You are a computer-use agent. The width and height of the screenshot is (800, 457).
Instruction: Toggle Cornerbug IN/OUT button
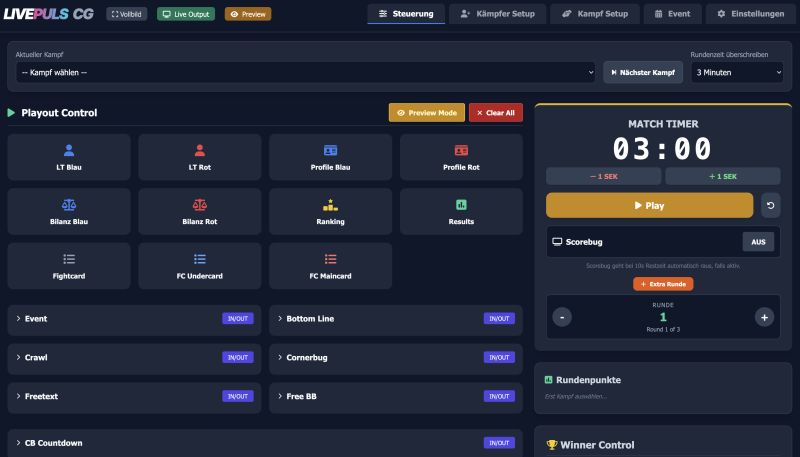499,357
